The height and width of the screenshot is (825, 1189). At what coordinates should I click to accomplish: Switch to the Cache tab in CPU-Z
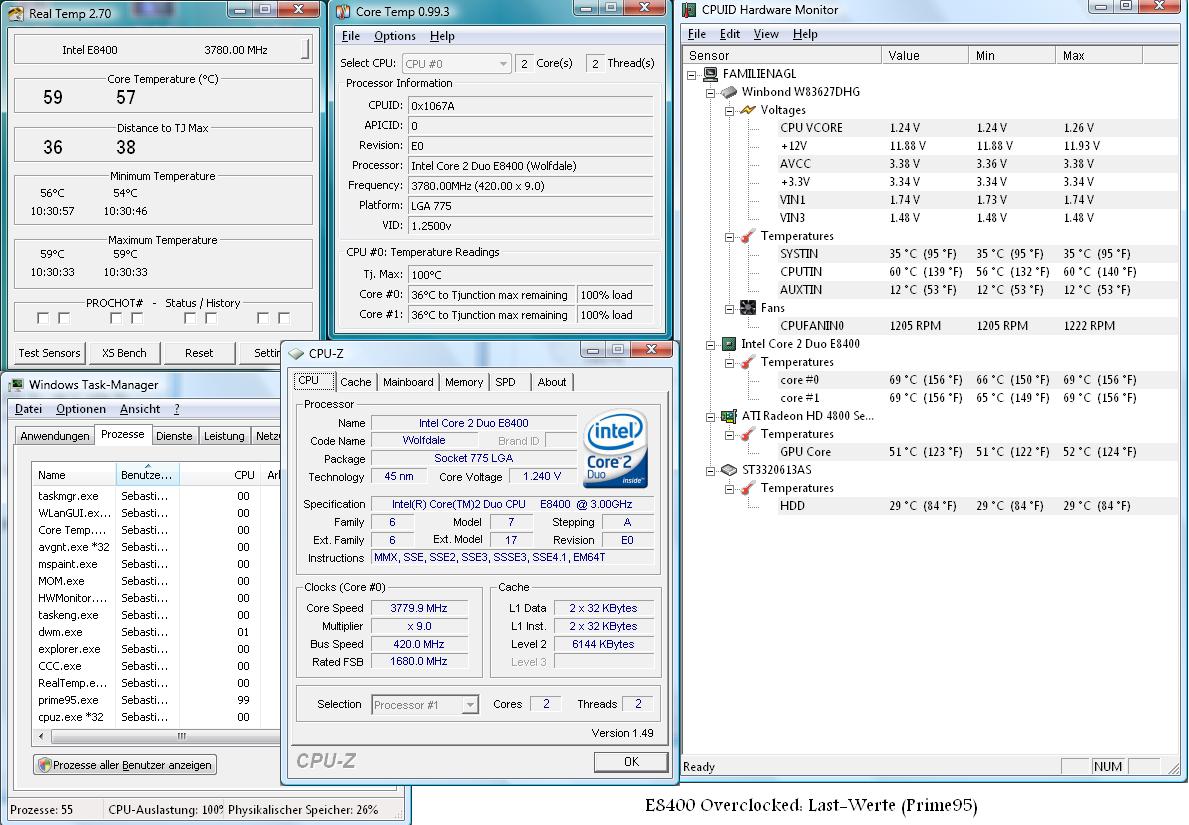tap(356, 382)
